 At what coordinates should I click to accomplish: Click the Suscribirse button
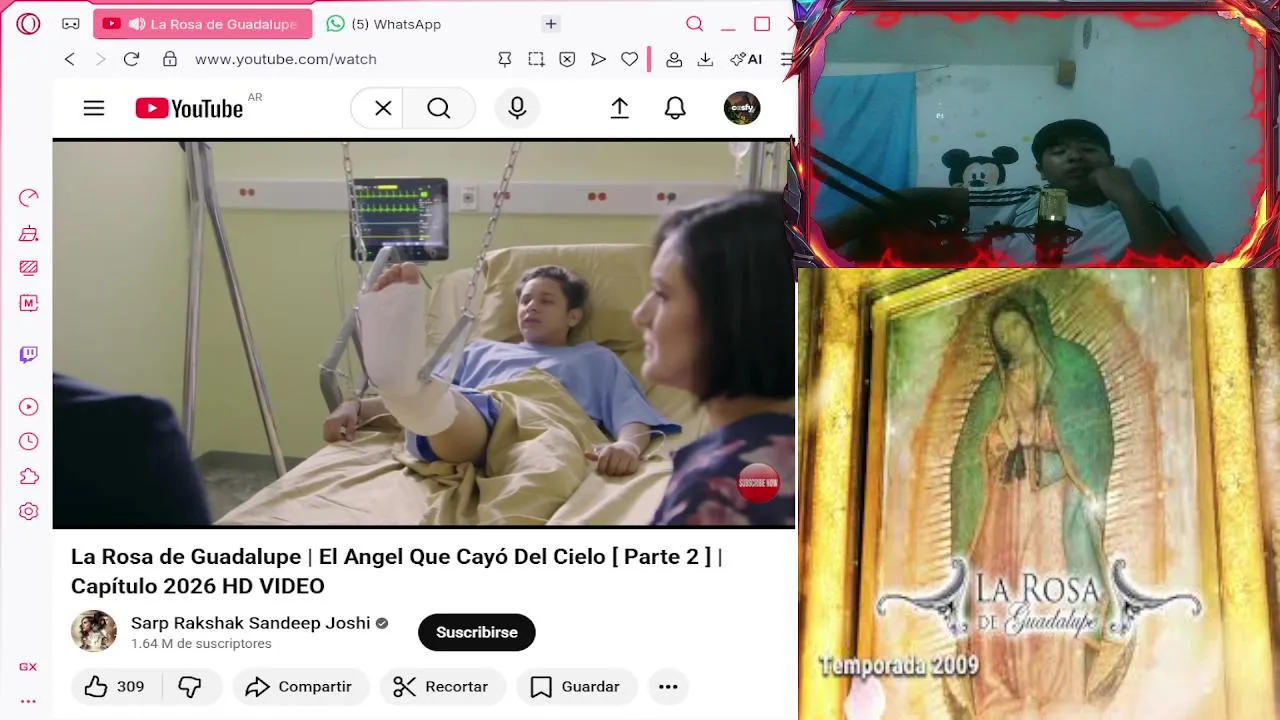point(477,632)
